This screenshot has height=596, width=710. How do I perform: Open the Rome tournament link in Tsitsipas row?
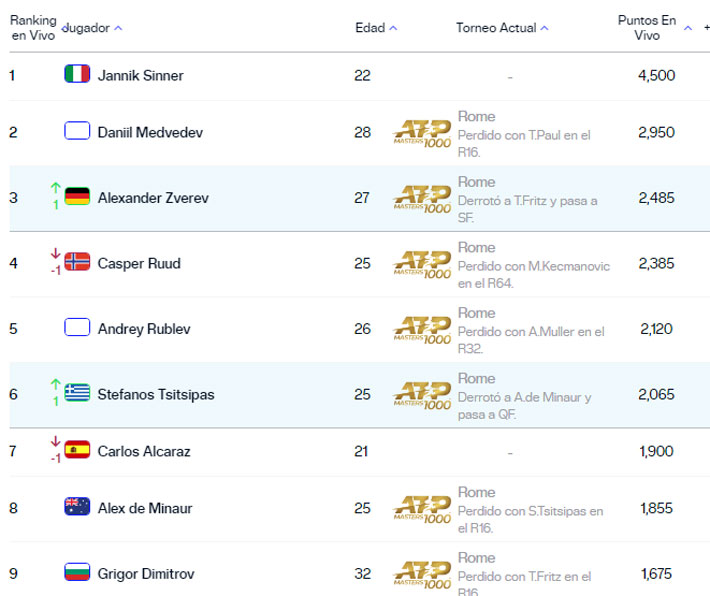(476, 378)
